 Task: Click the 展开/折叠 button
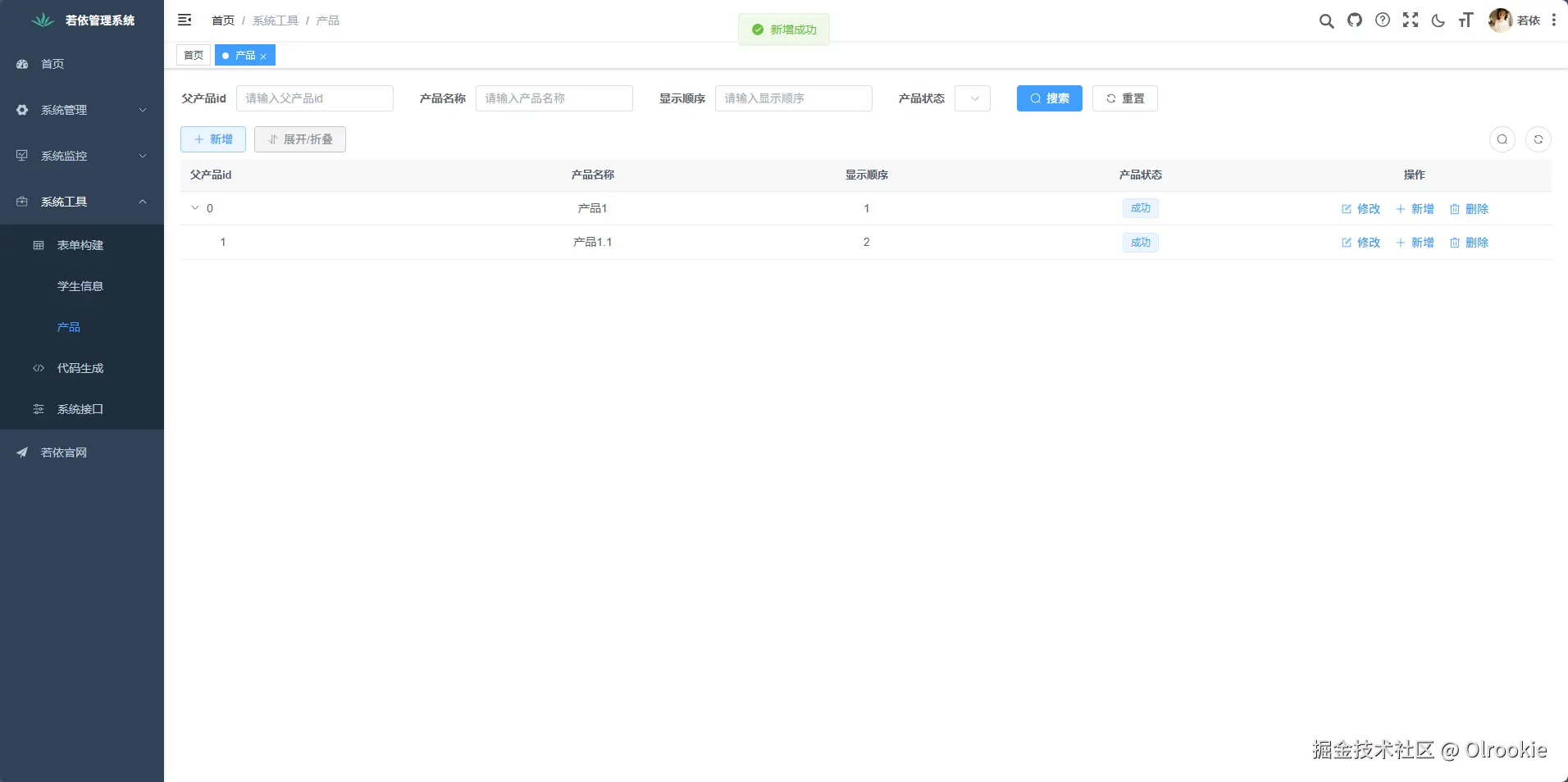point(300,139)
